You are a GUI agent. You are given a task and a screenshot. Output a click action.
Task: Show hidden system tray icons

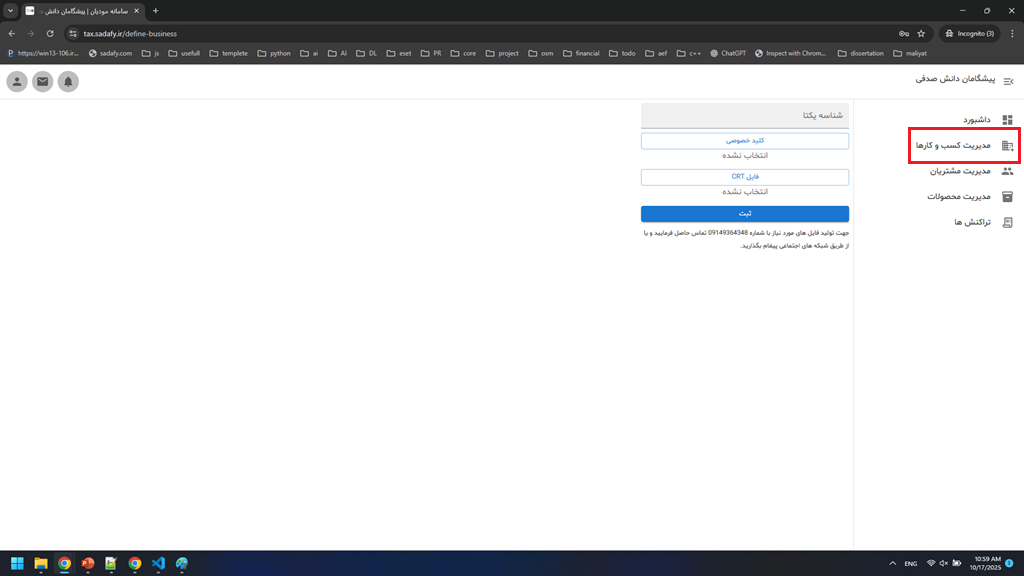click(x=891, y=564)
